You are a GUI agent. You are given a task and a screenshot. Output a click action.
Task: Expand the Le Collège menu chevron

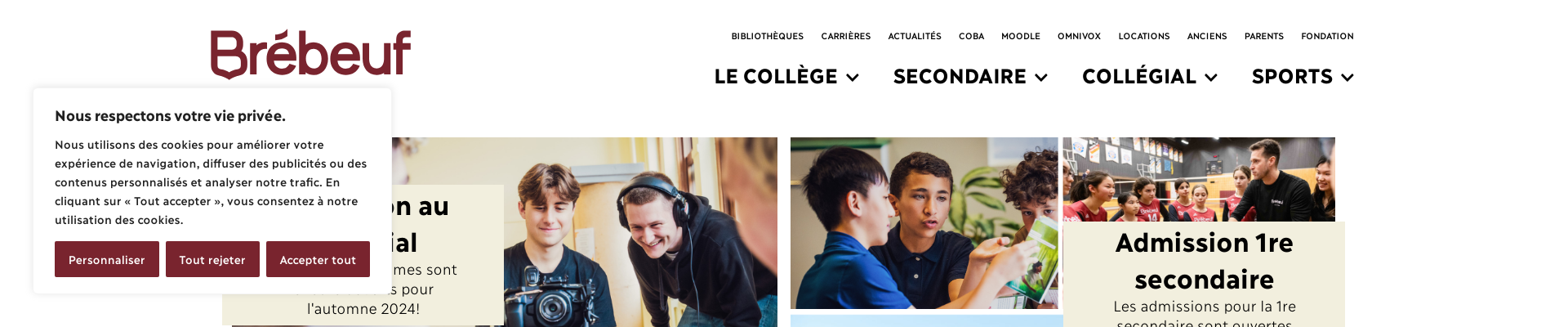tap(853, 78)
